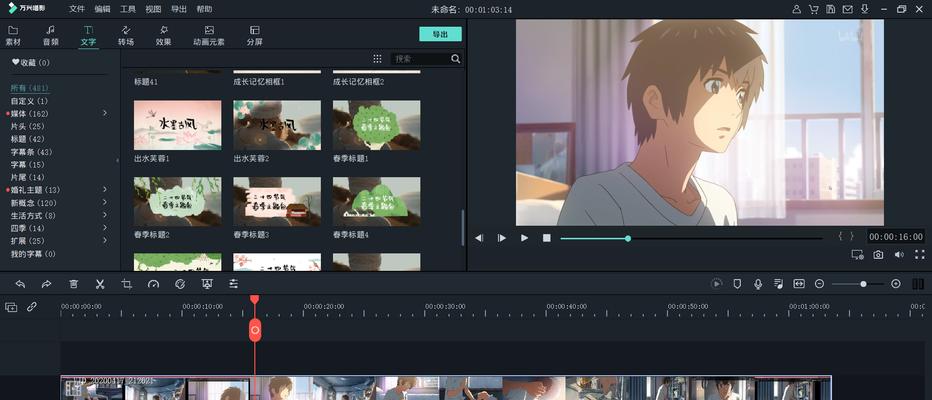Image resolution: width=932 pixels, height=400 pixels.
Task: Delete the selected clip with trash icon
Action: coord(73,284)
